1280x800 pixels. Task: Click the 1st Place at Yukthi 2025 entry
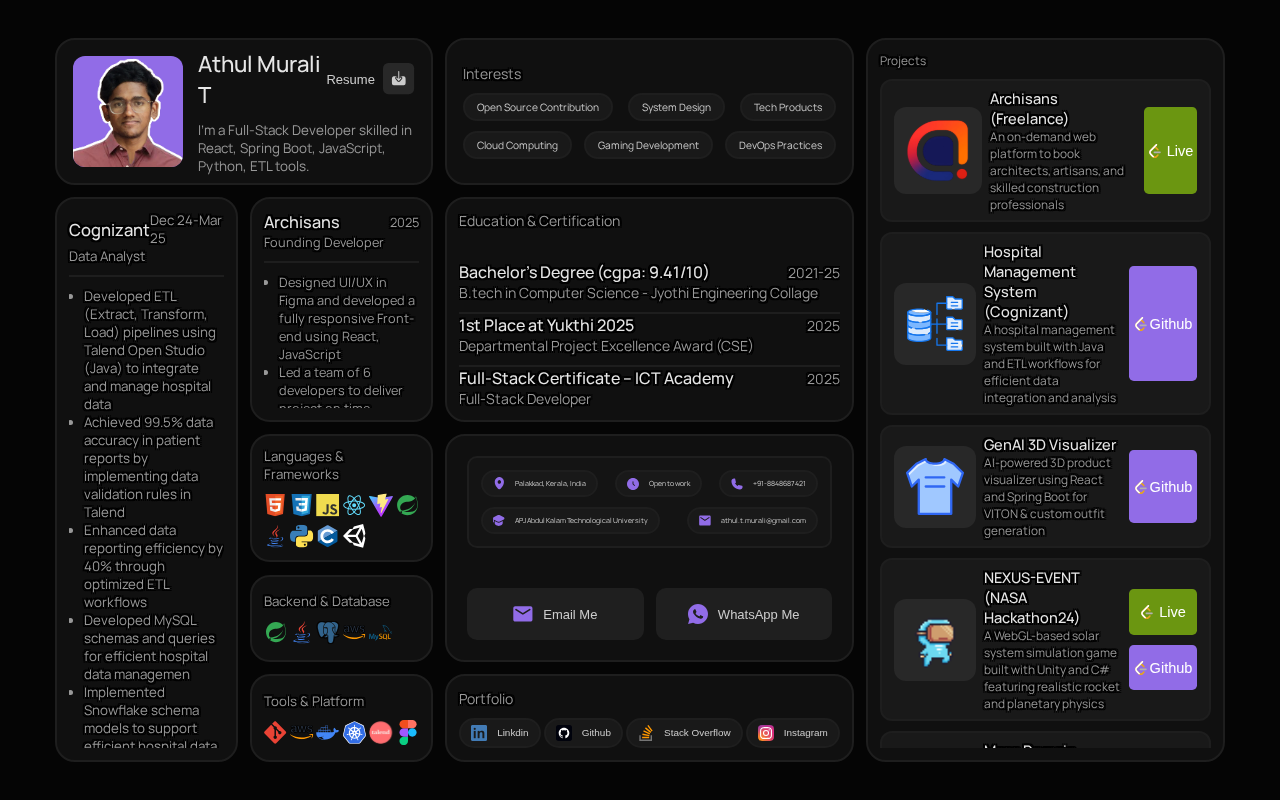click(x=649, y=335)
